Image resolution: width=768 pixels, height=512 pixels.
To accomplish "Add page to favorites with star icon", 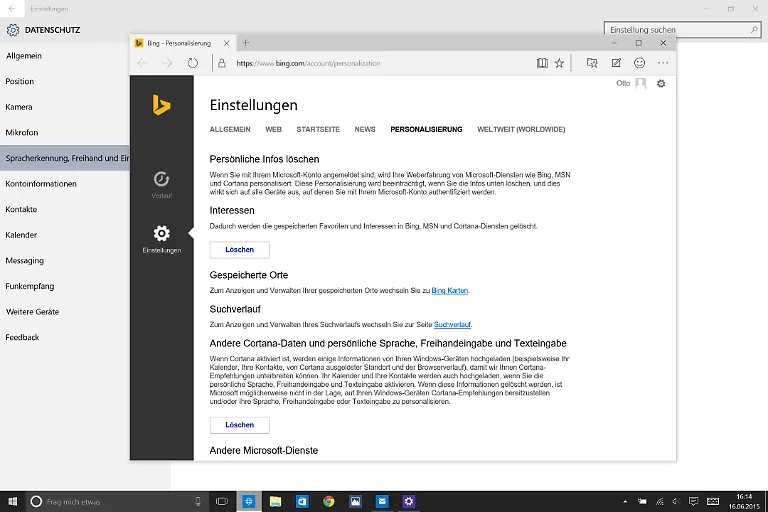I will [559, 63].
